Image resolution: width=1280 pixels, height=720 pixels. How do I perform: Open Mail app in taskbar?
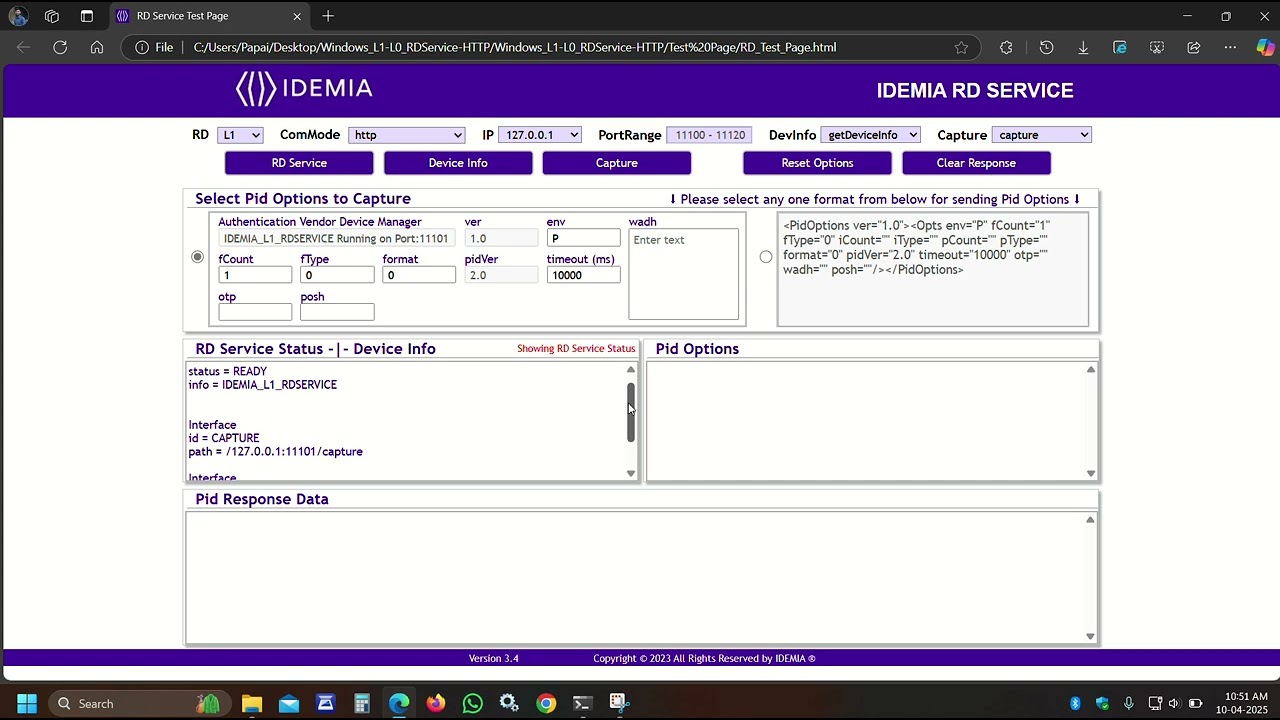tap(289, 703)
